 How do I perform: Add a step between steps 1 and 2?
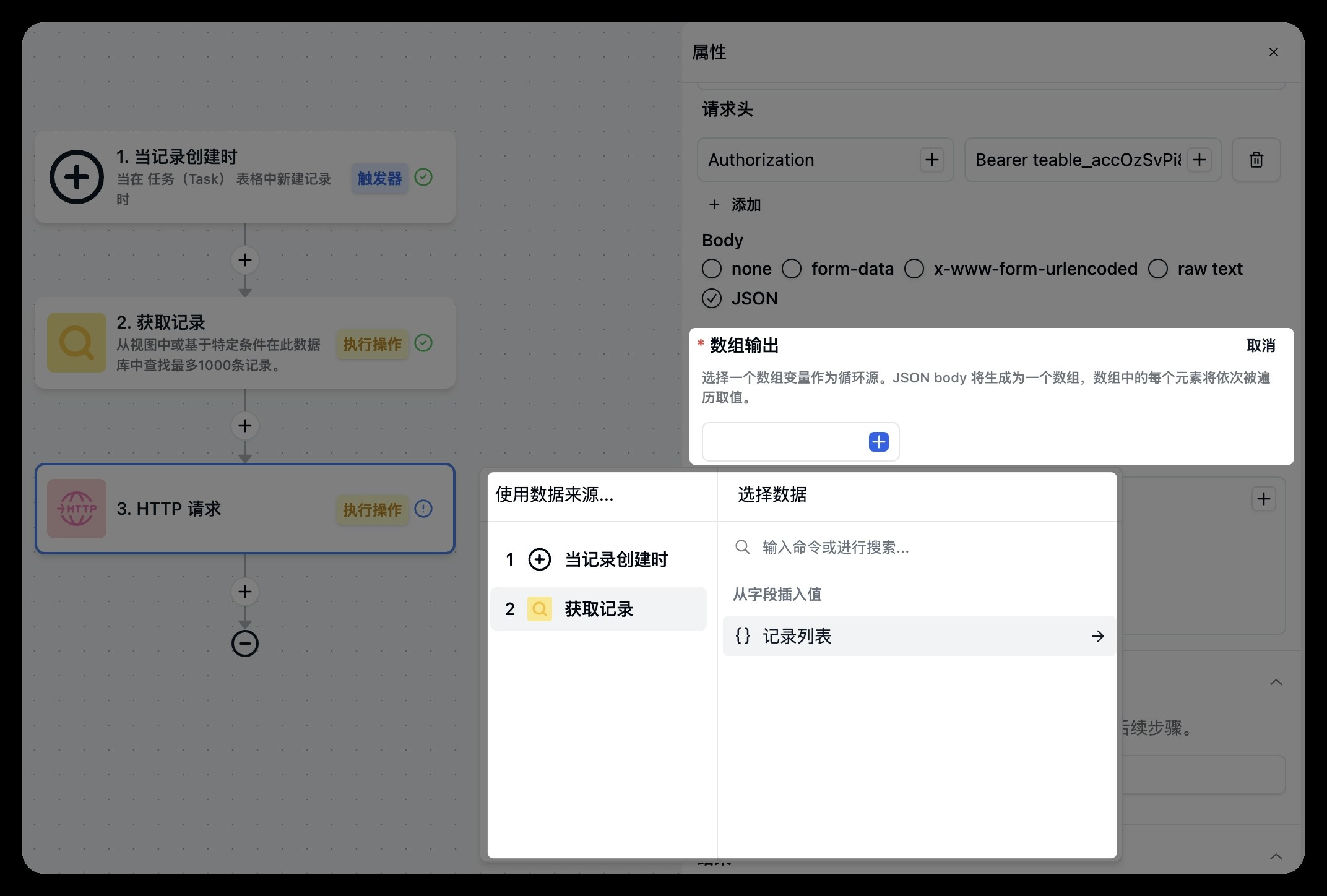point(245,260)
